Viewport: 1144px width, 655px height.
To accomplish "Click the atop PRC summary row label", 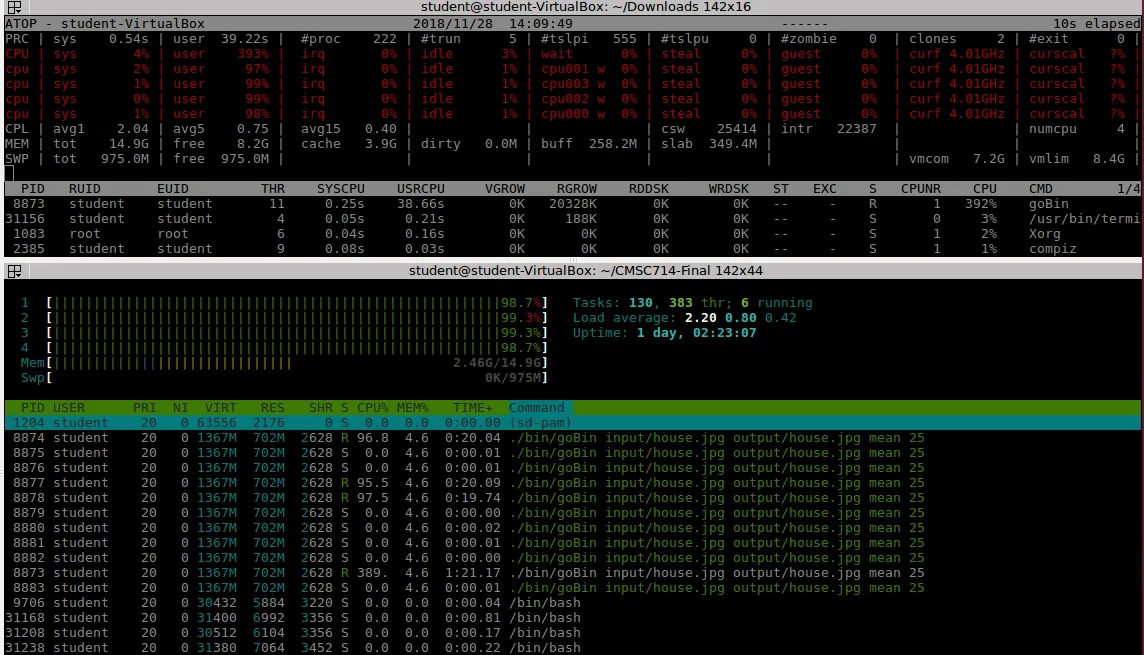I will point(16,39).
